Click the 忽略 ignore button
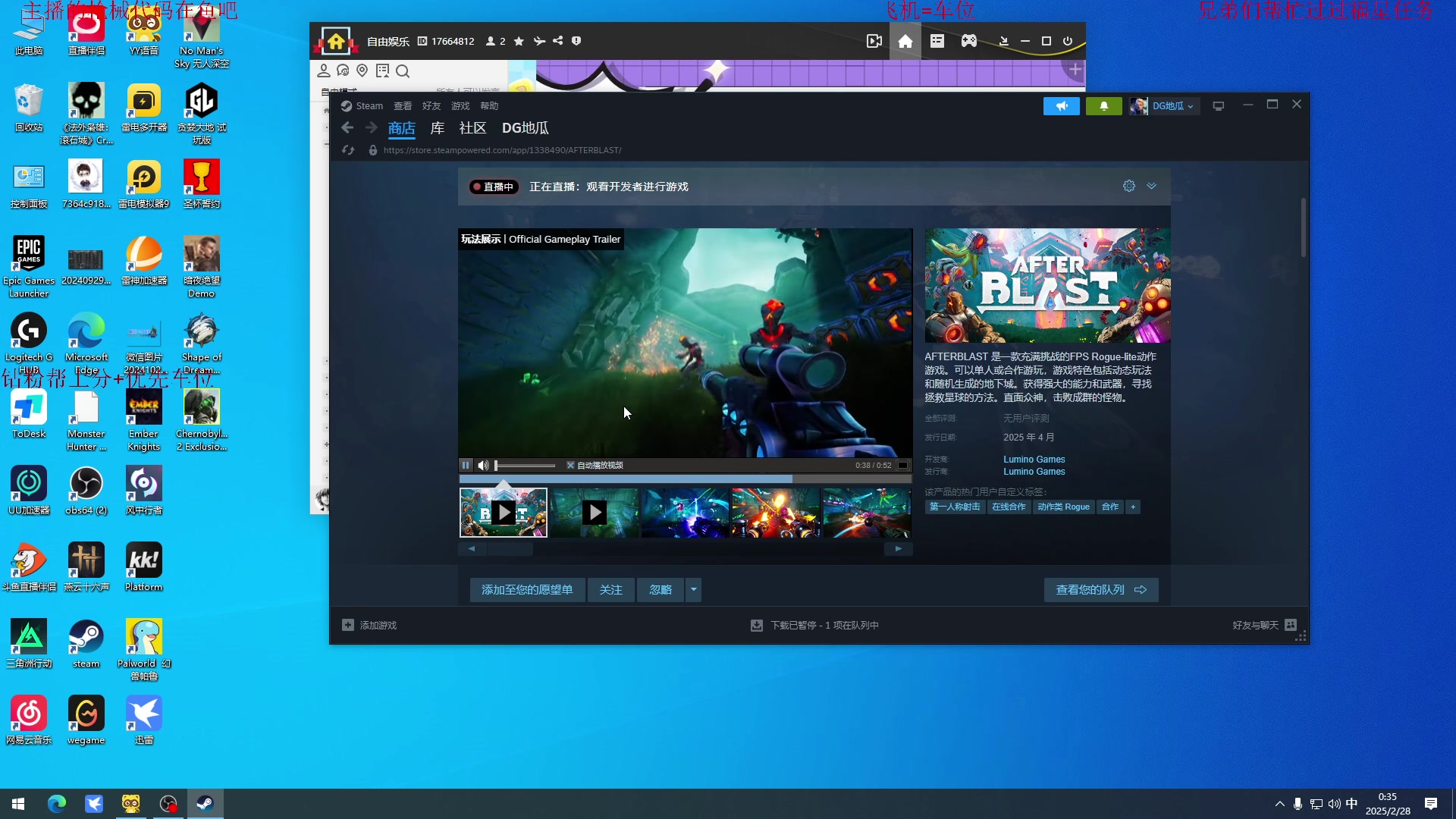 coord(661,590)
